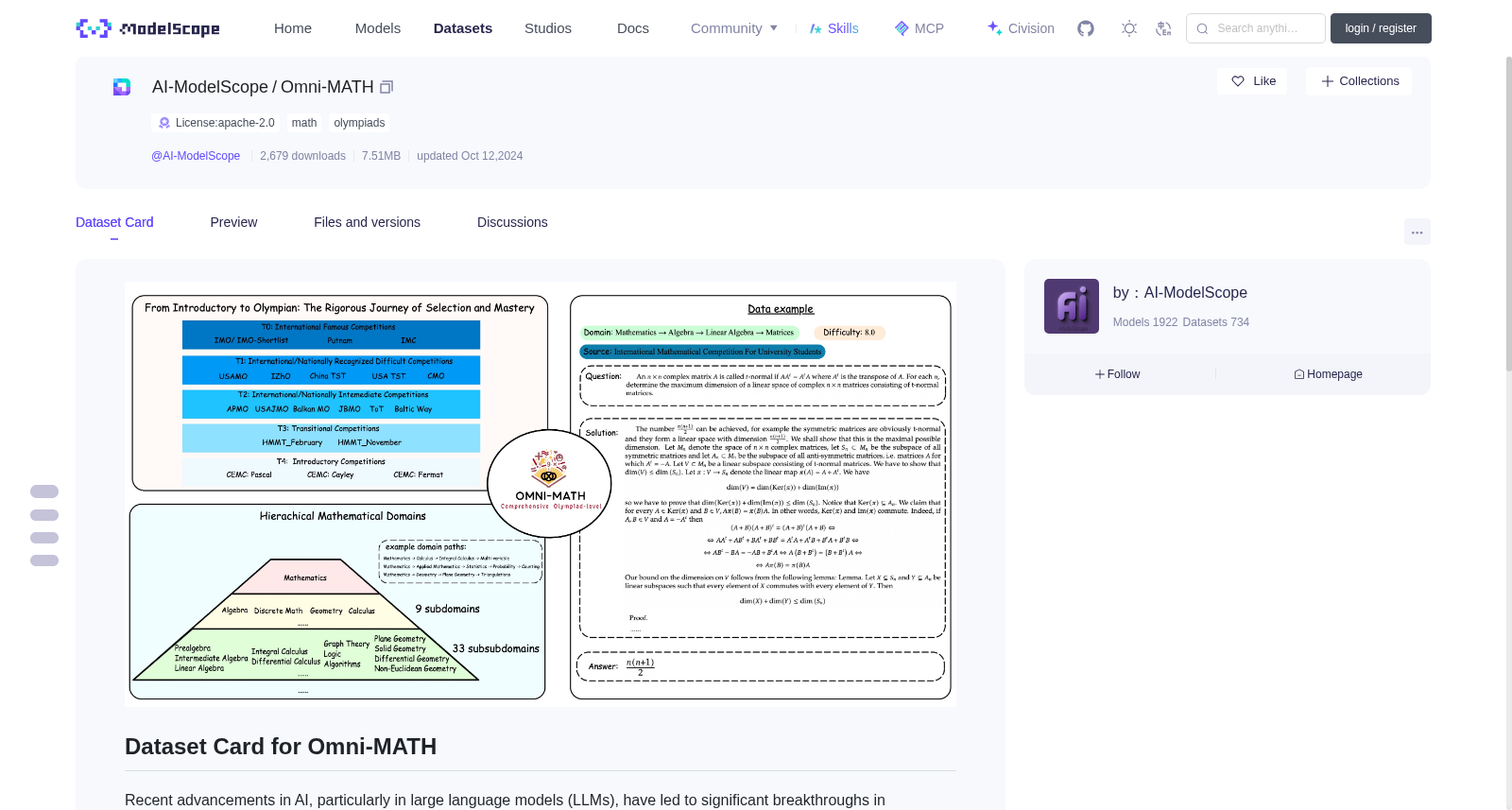Add dataset to Collections
This screenshot has height=810, width=1512.
point(1359,81)
